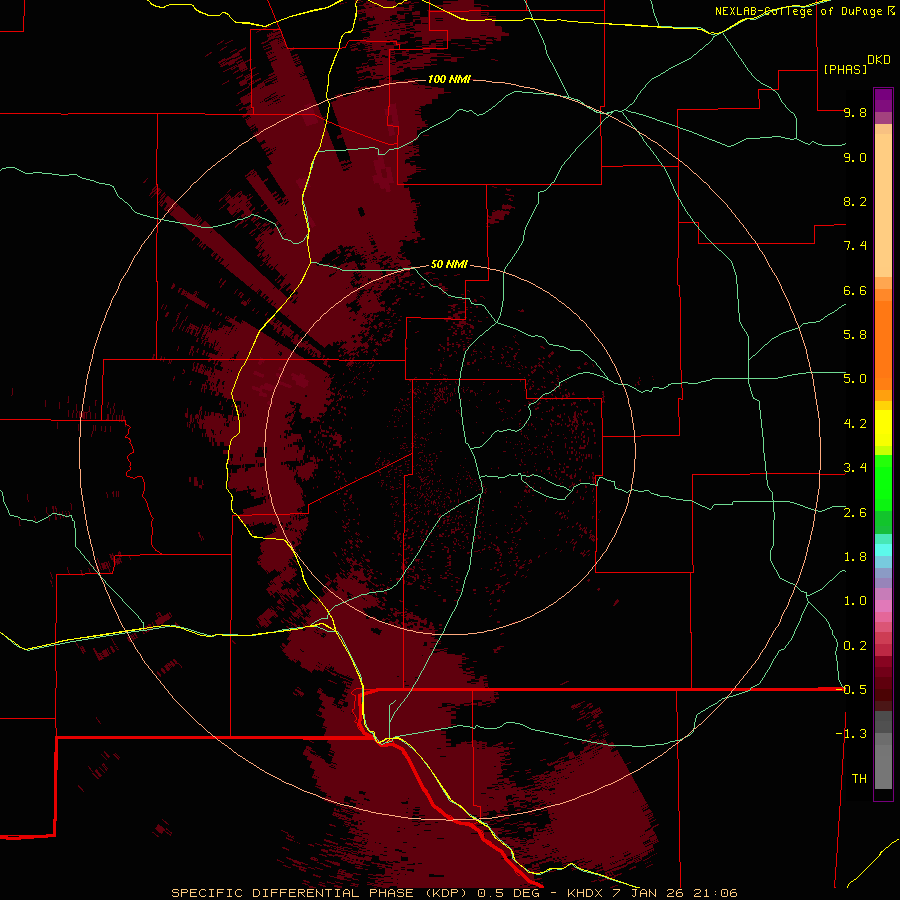
Task: Click the [PHAS] legend header
Action: click(845, 69)
